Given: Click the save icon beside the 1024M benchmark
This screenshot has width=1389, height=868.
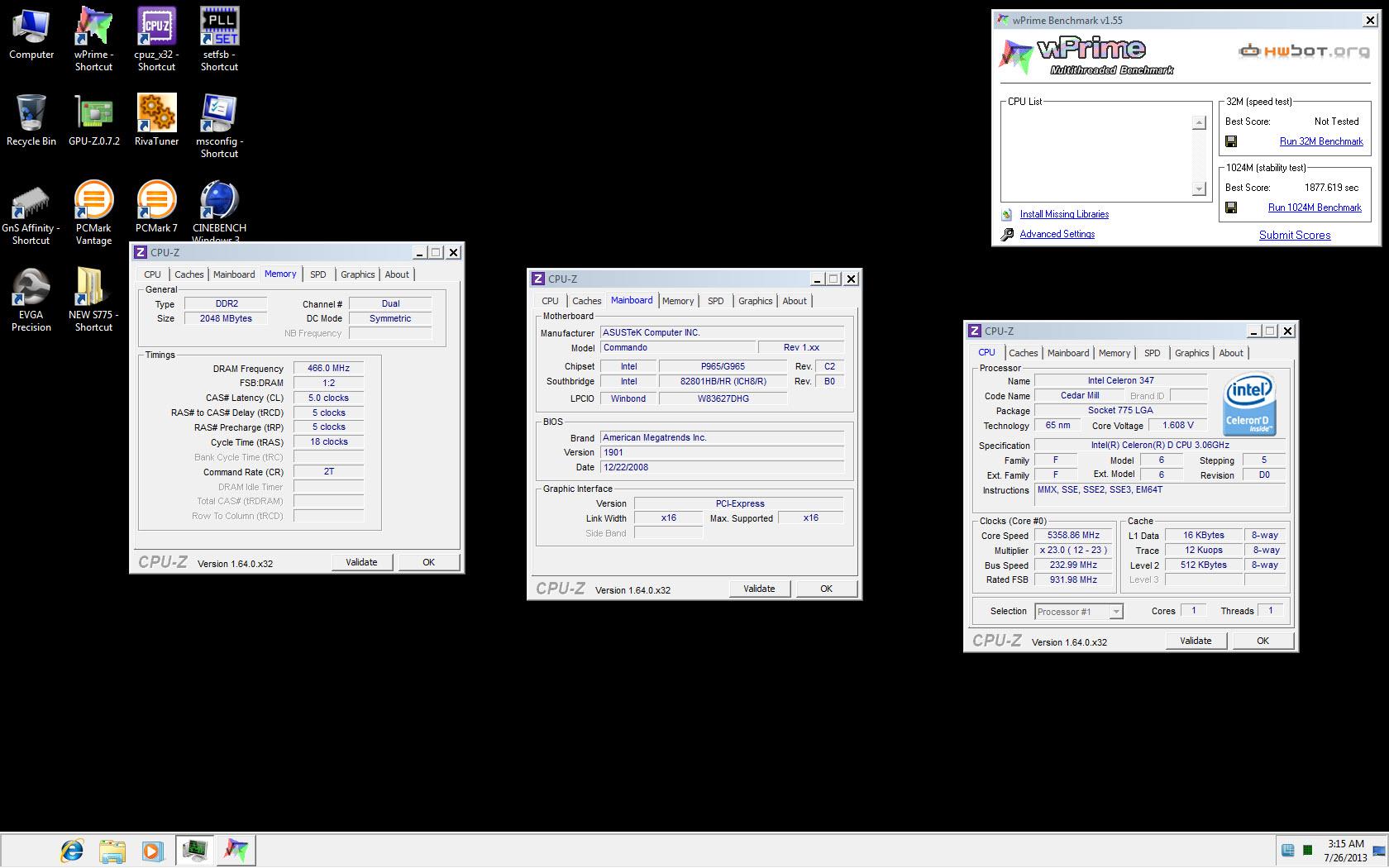Looking at the screenshot, I should [1231, 207].
